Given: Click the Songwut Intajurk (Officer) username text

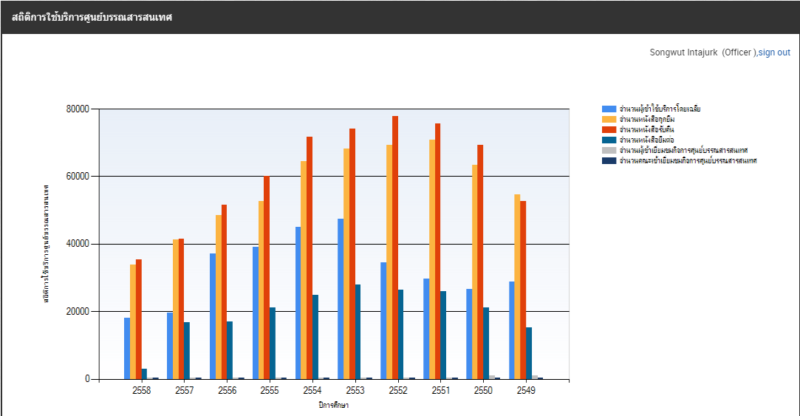Looking at the screenshot, I should (703, 52).
